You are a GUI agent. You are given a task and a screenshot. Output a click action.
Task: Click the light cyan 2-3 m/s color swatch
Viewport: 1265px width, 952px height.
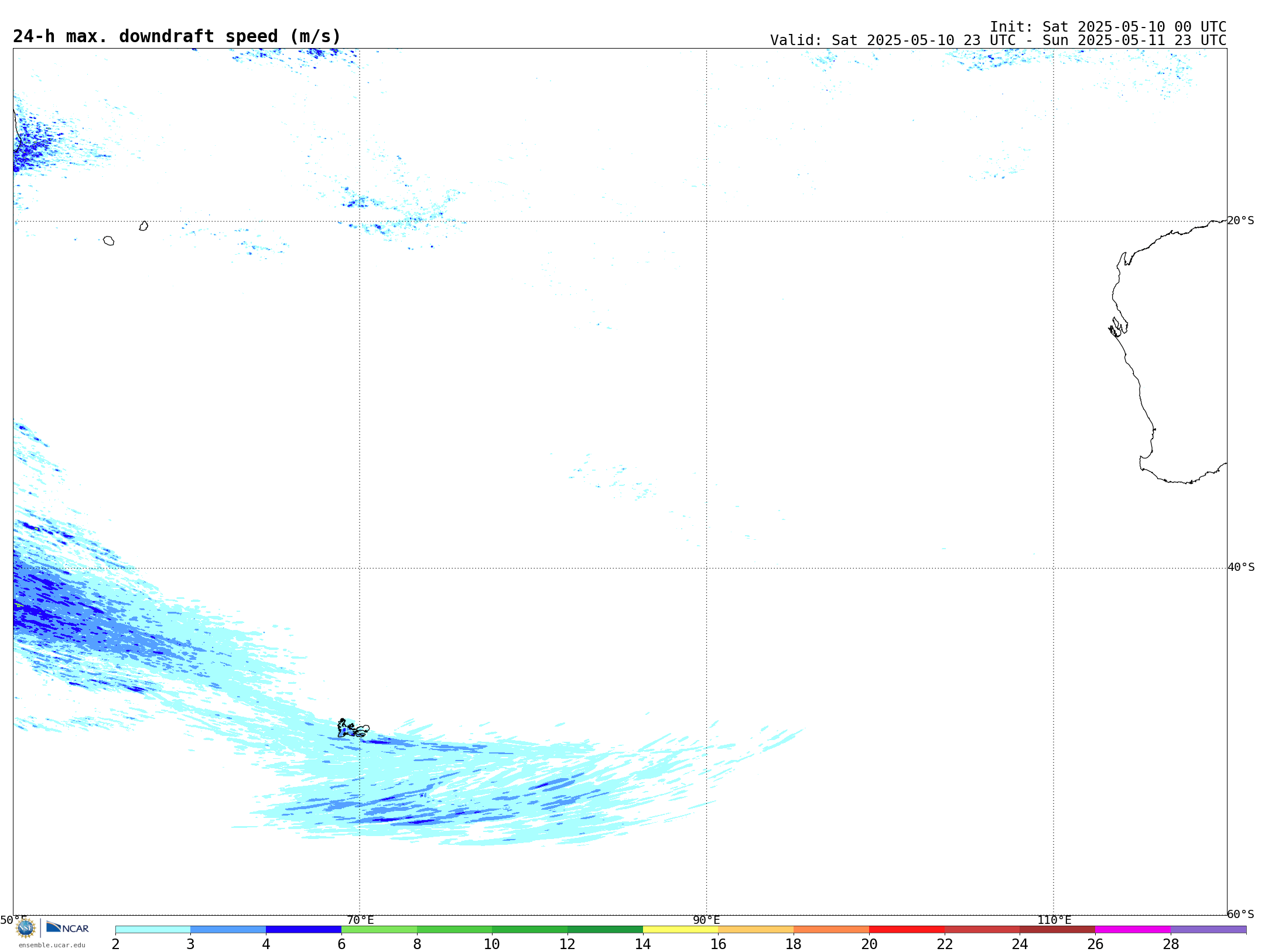[x=153, y=929]
